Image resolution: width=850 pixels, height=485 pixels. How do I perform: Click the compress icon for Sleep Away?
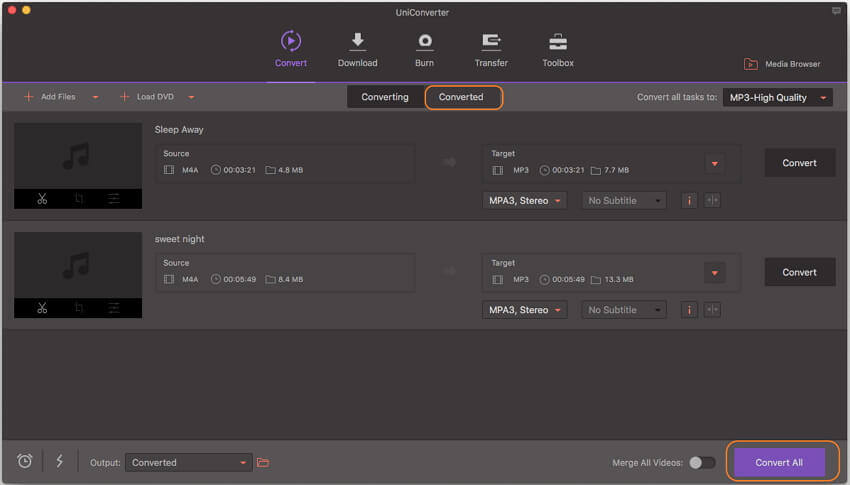pyautogui.click(x=712, y=201)
